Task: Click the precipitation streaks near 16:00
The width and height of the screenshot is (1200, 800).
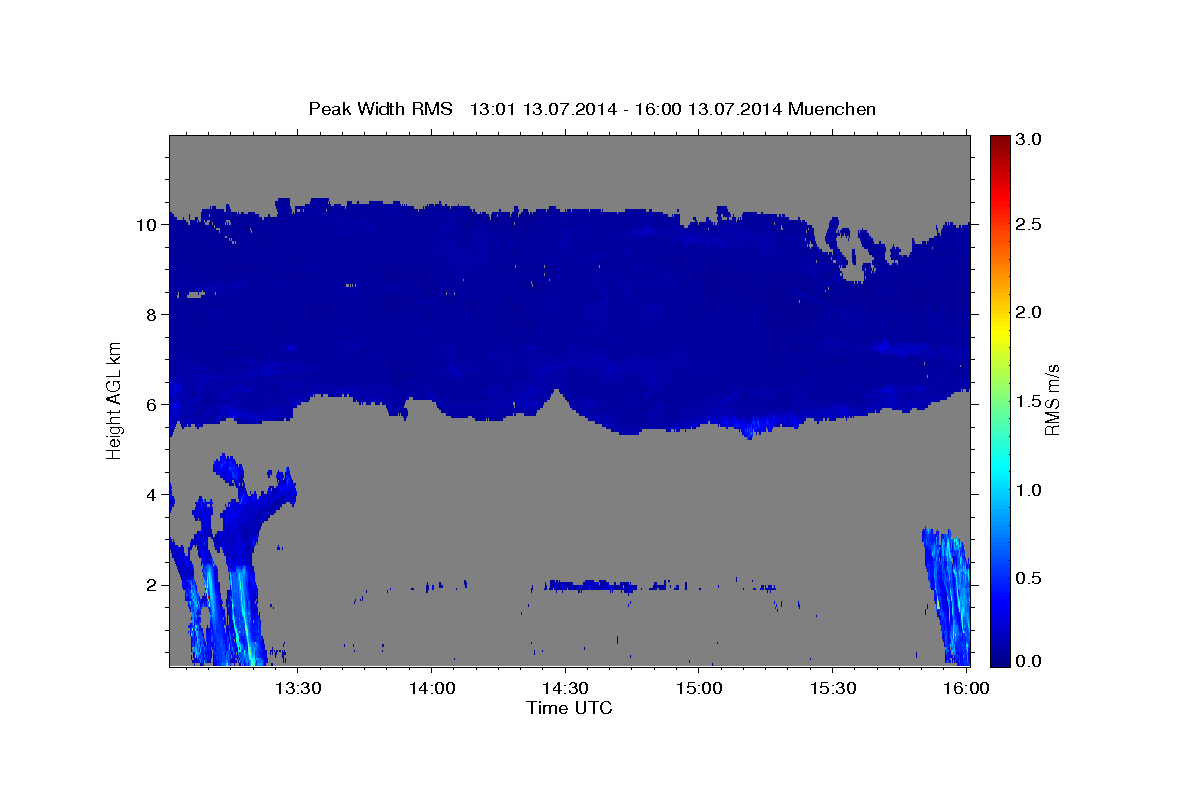Action: pos(946,596)
